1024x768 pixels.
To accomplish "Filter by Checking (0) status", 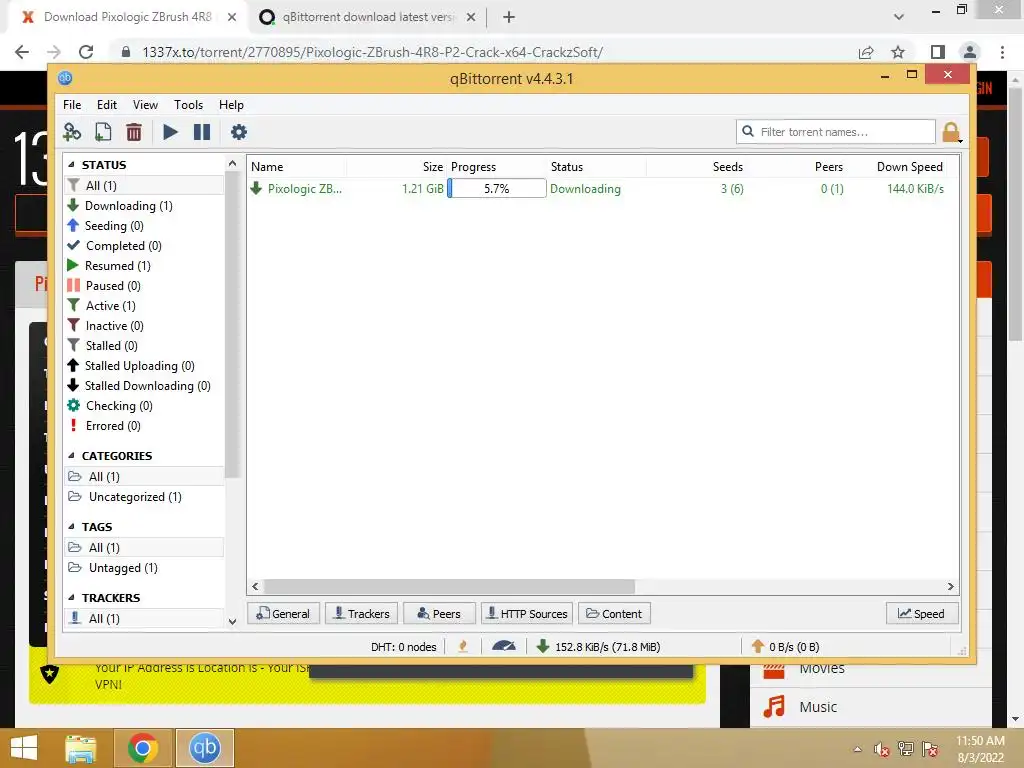I will click(110, 406).
